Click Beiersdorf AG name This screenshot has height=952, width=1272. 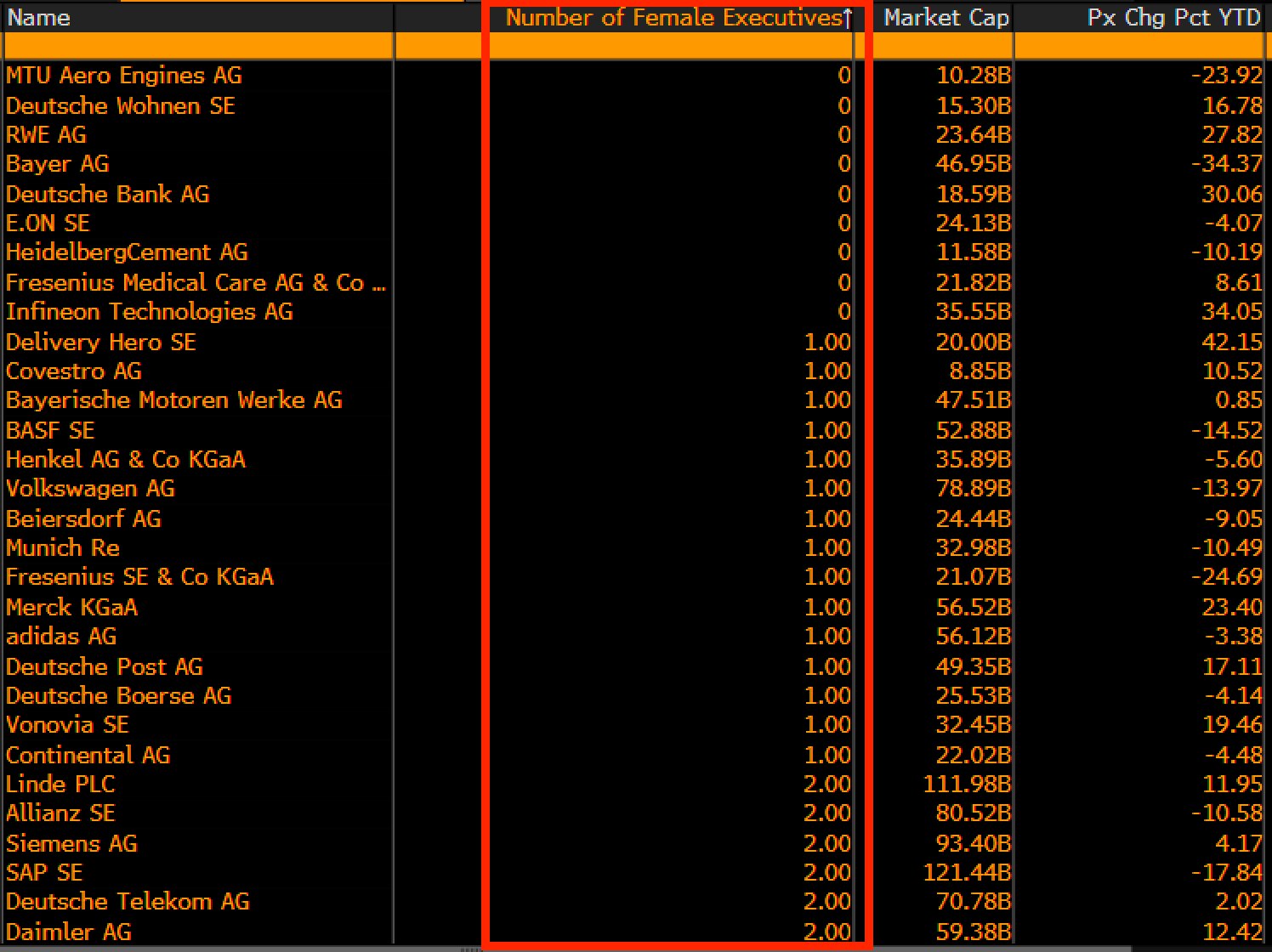tap(83, 519)
